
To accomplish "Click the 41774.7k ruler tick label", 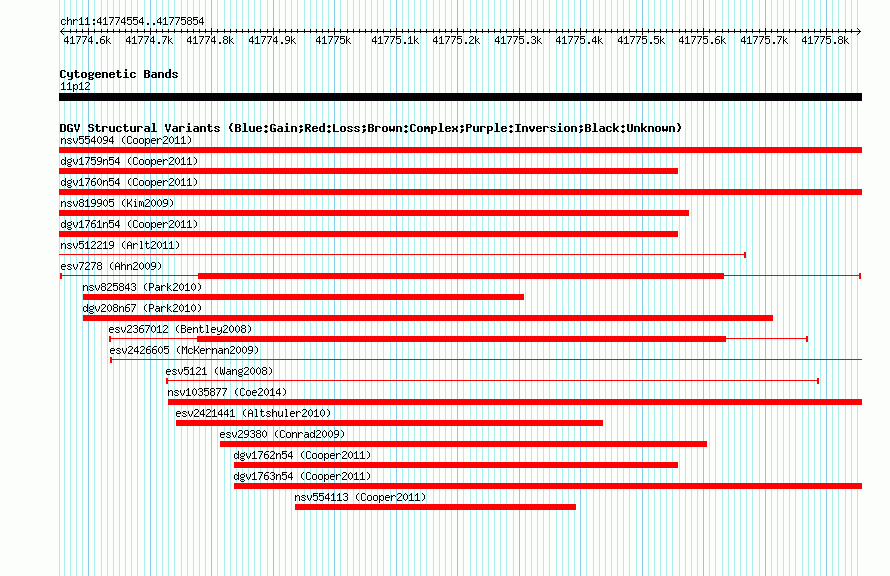I will click(x=149, y=40).
